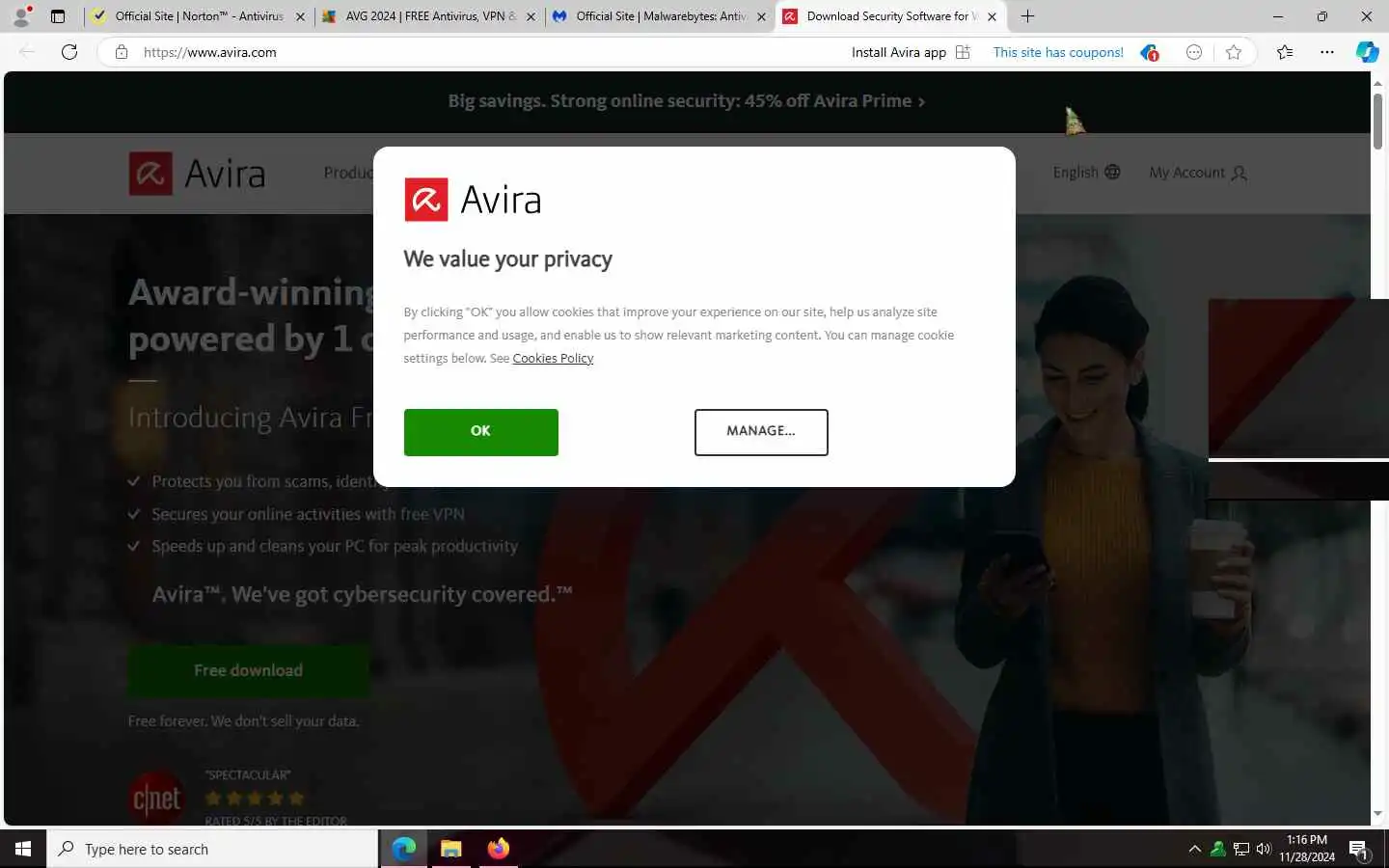Open the Favorites list icon

[x=1285, y=52]
